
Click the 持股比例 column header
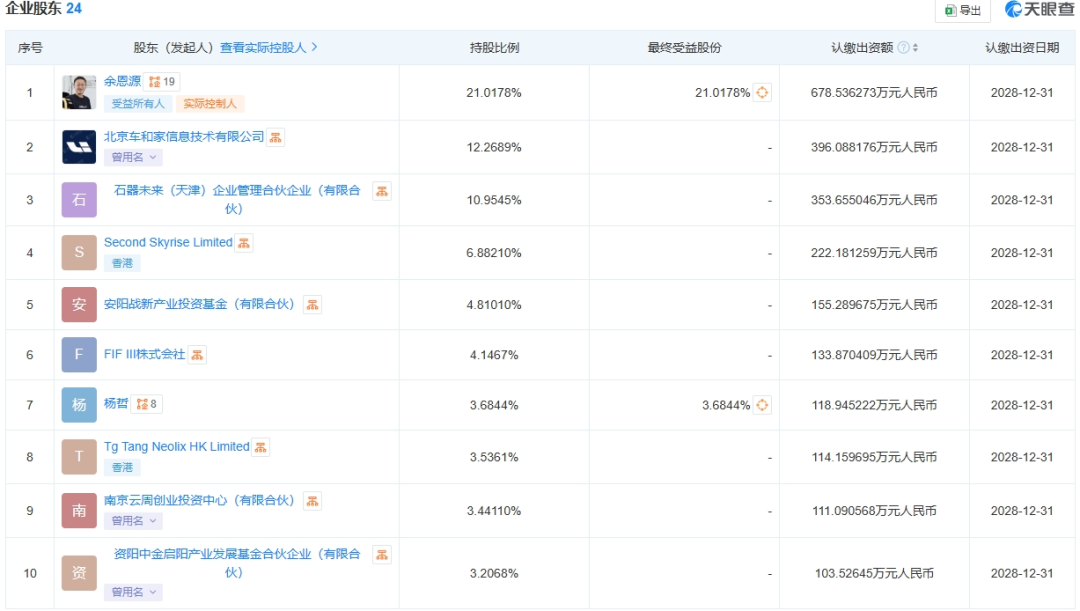coord(495,48)
